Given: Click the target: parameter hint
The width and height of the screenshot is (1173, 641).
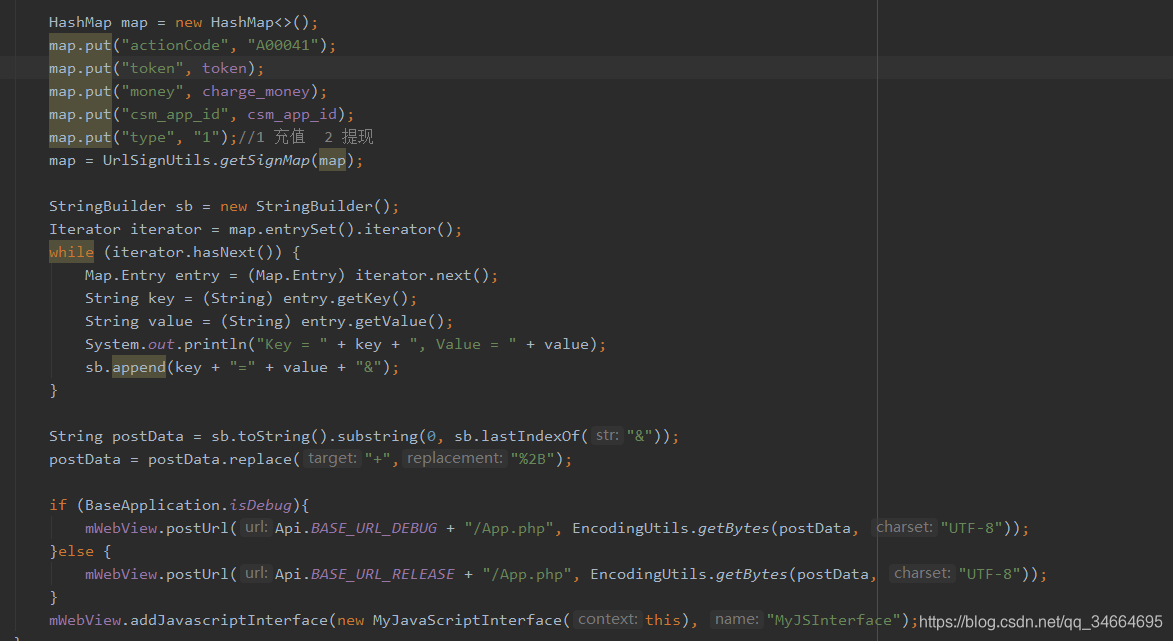Looking at the screenshot, I should (x=332, y=458).
